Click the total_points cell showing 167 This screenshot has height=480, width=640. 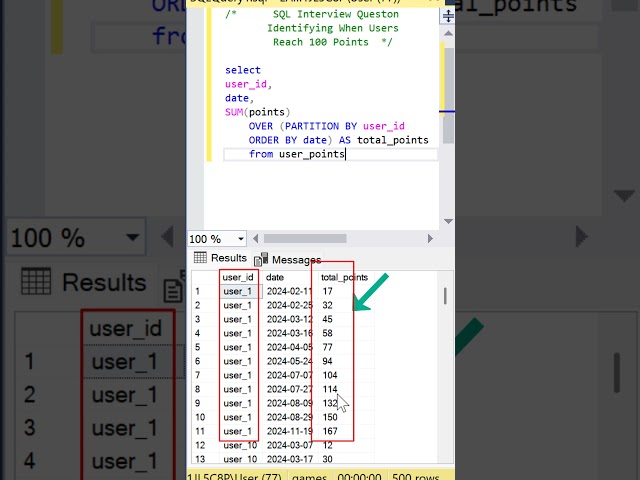click(330, 431)
